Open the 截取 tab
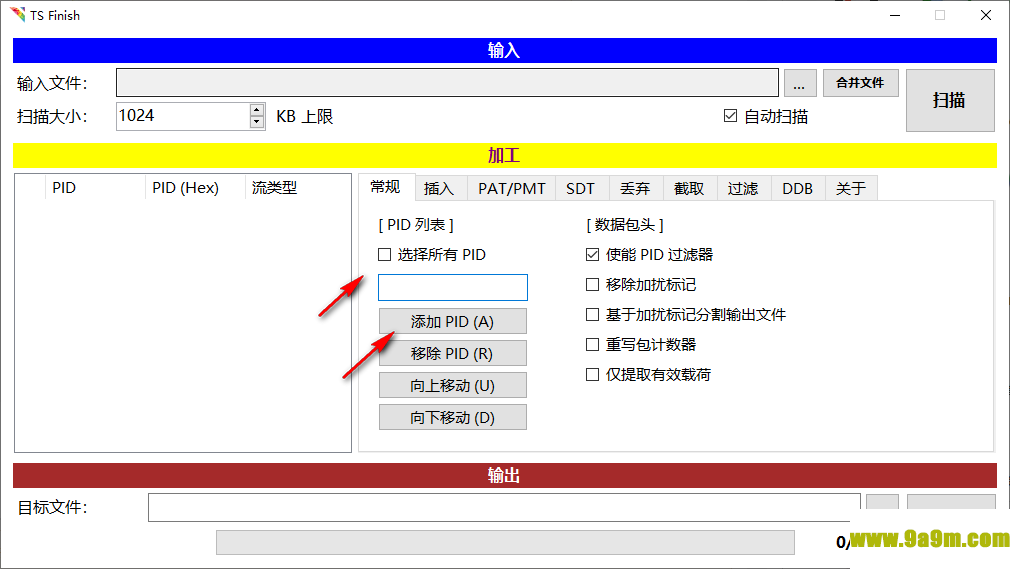 coord(689,189)
